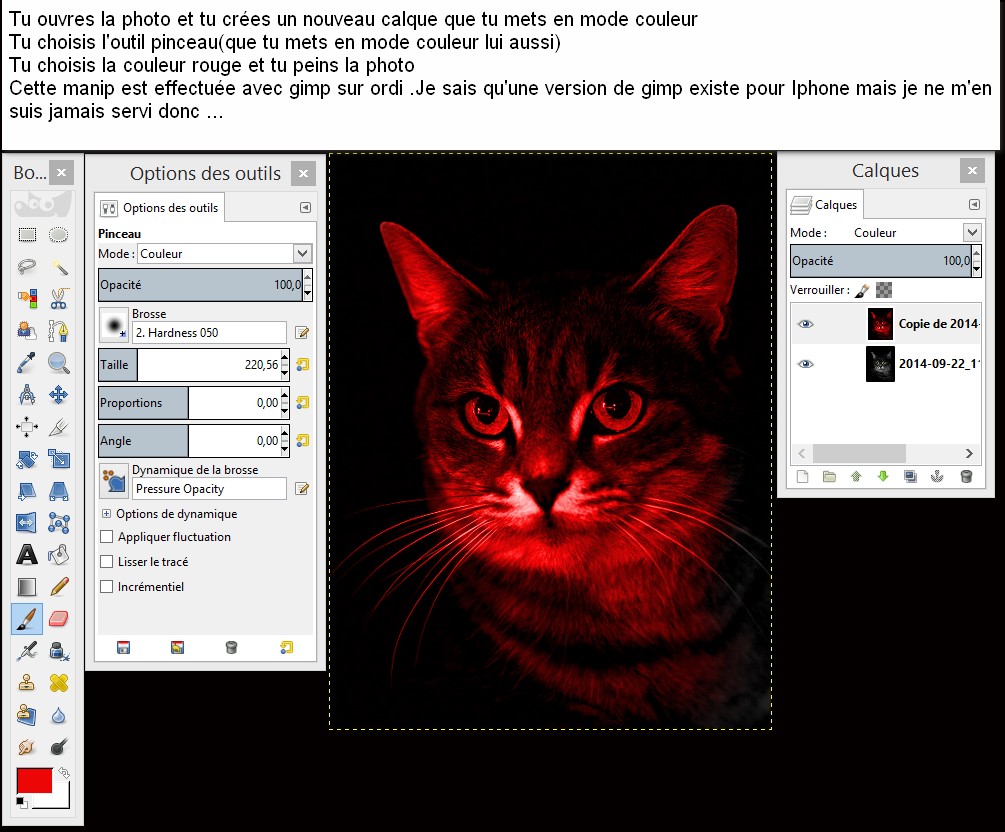1005x832 pixels.
Task: Enable 'Incrémentiel' checkbox
Action: tap(107, 587)
